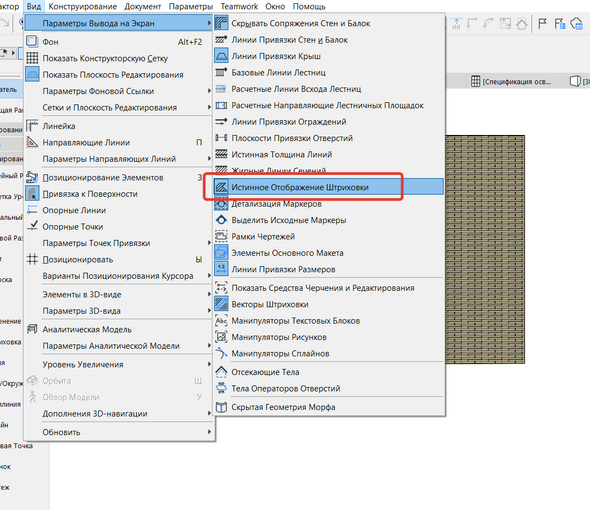Click the Векторы Штриховки icon

click(x=221, y=304)
